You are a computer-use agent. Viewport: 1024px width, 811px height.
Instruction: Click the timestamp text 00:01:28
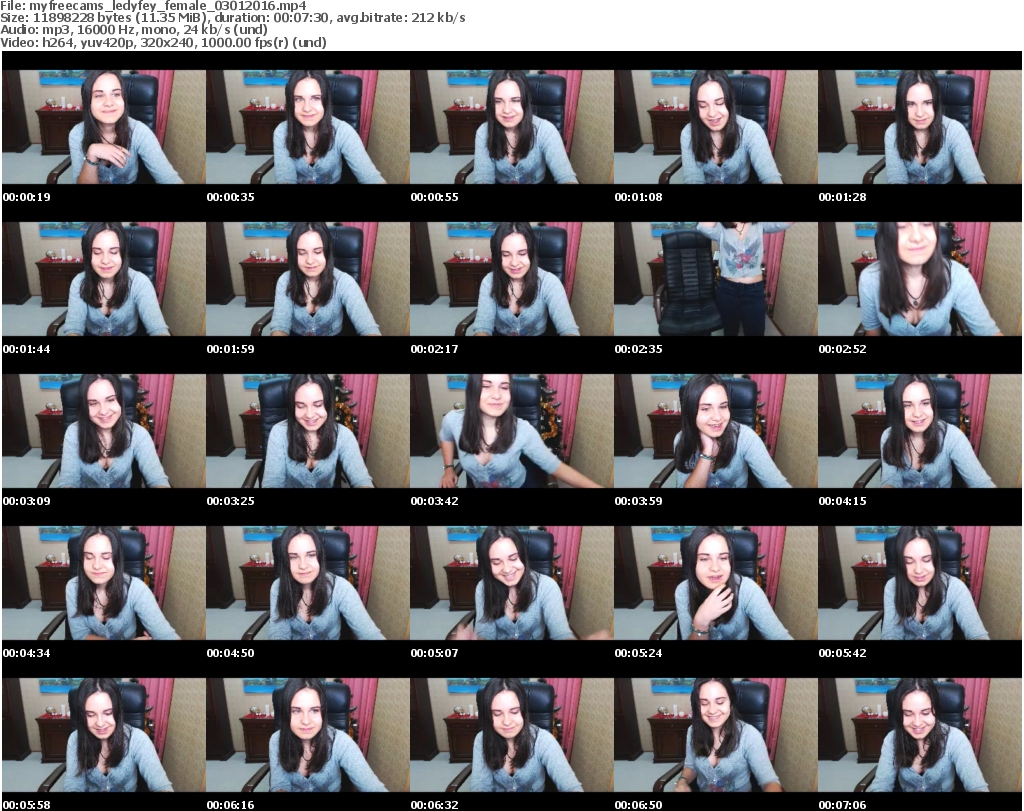click(842, 197)
